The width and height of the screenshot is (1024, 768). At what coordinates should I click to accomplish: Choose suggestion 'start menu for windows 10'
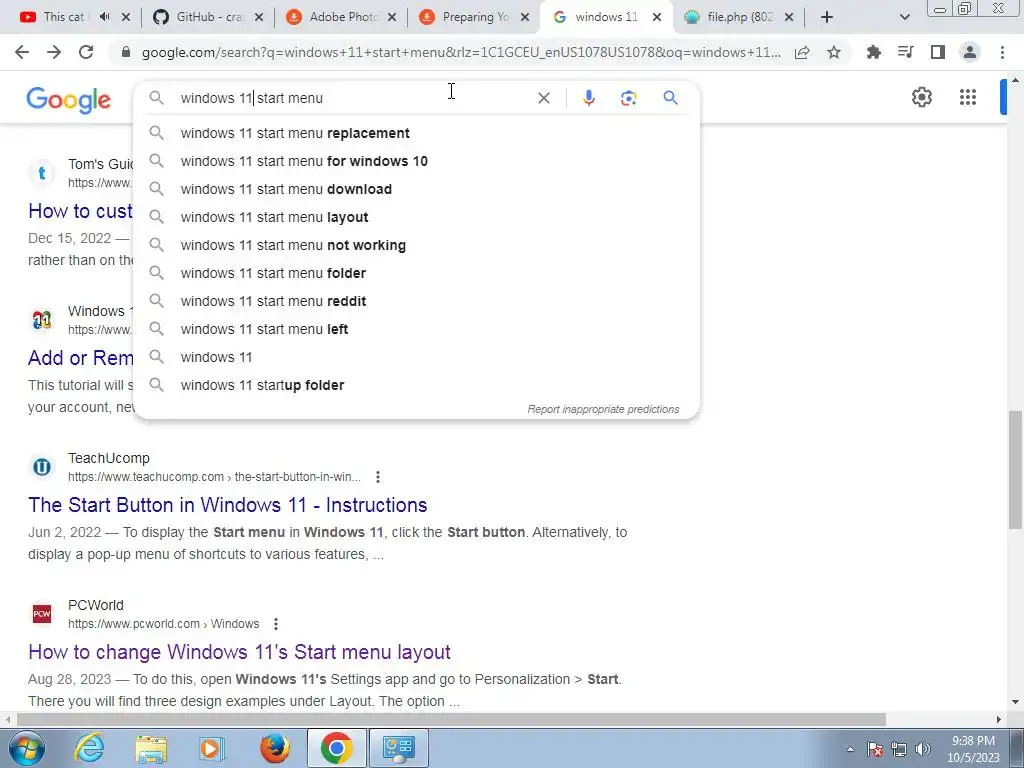click(416, 161)
